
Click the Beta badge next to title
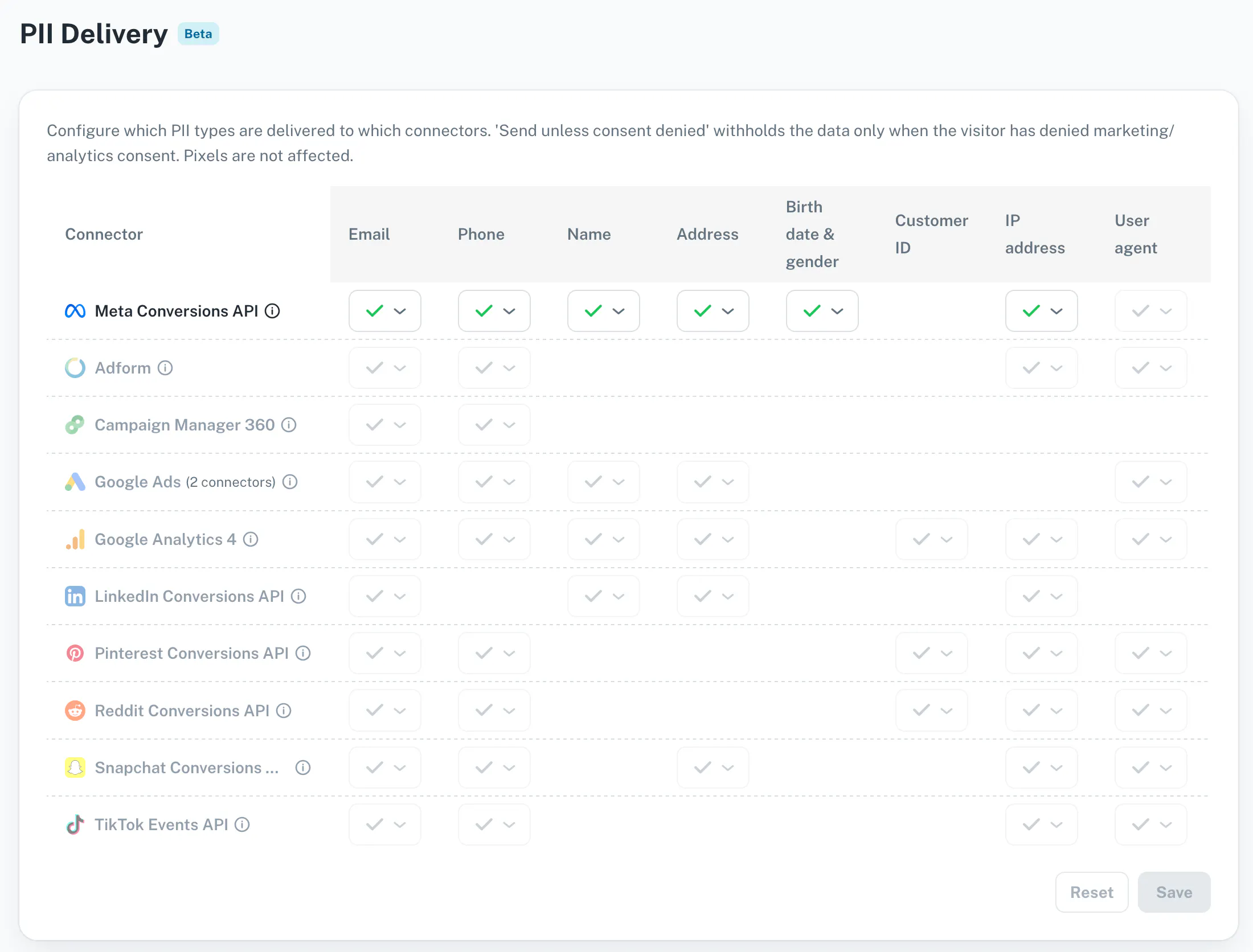pyautogui.click(x=198, y=34)
